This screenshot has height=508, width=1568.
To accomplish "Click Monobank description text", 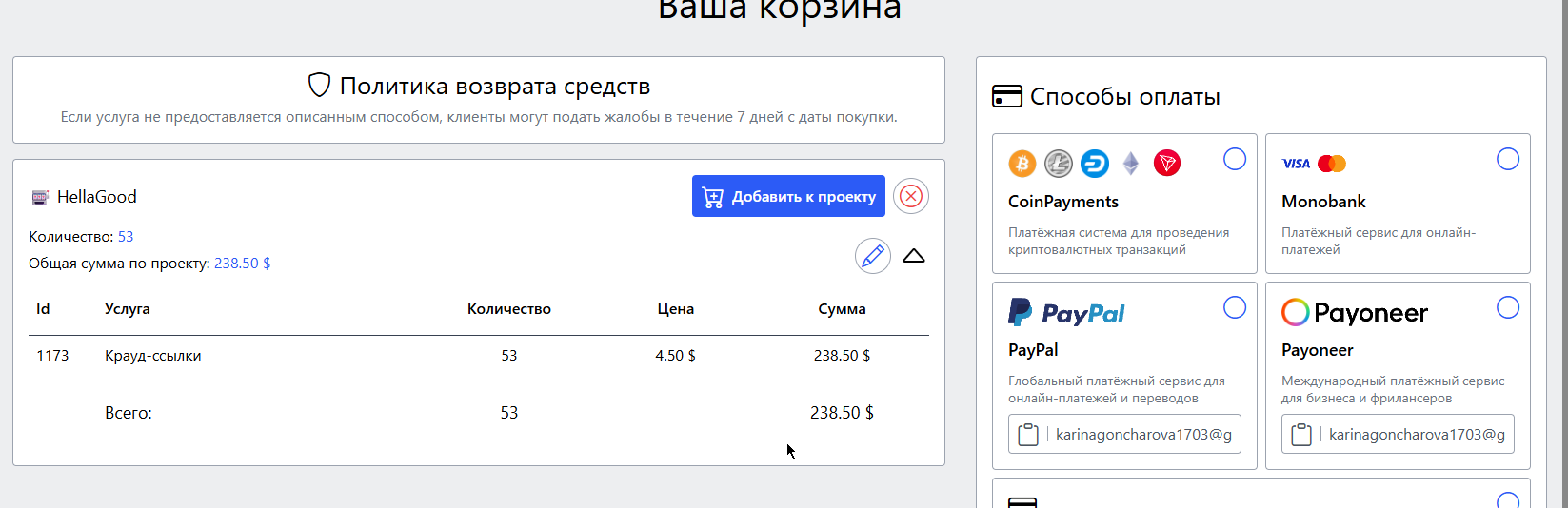I will point(1379,242).
